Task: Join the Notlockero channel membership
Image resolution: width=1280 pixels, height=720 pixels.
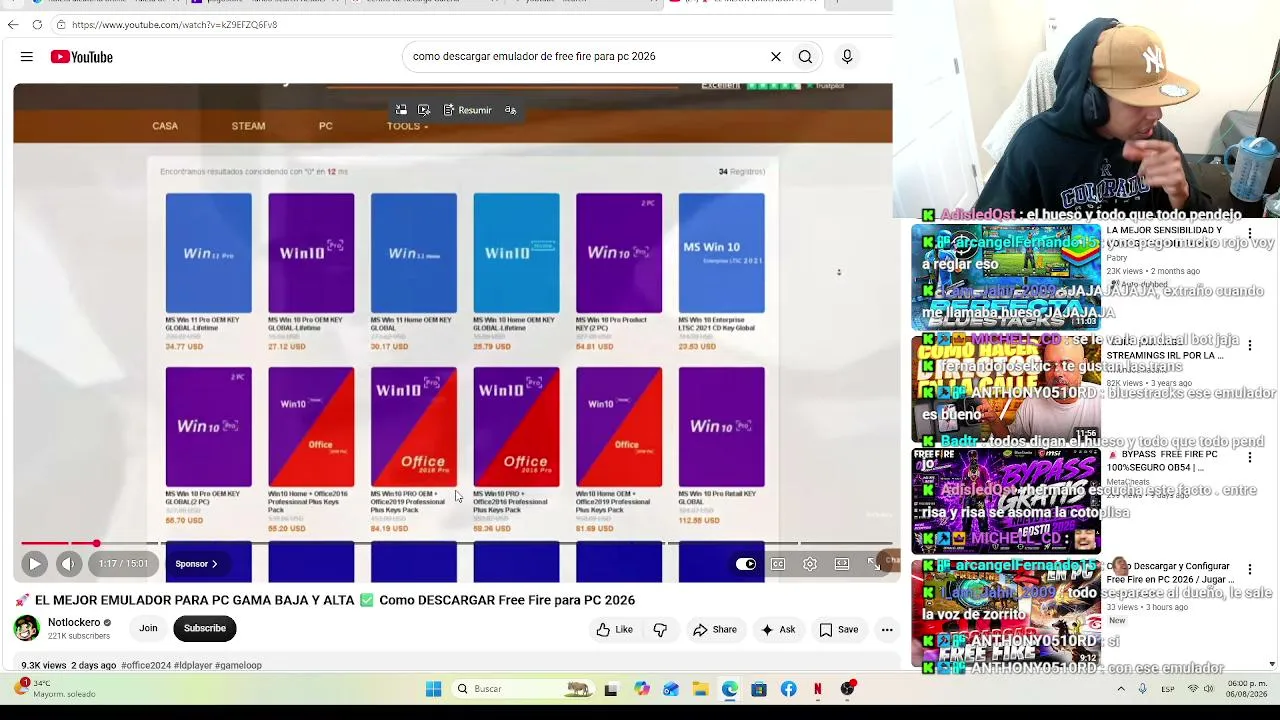Action: (x=148, y=628)
